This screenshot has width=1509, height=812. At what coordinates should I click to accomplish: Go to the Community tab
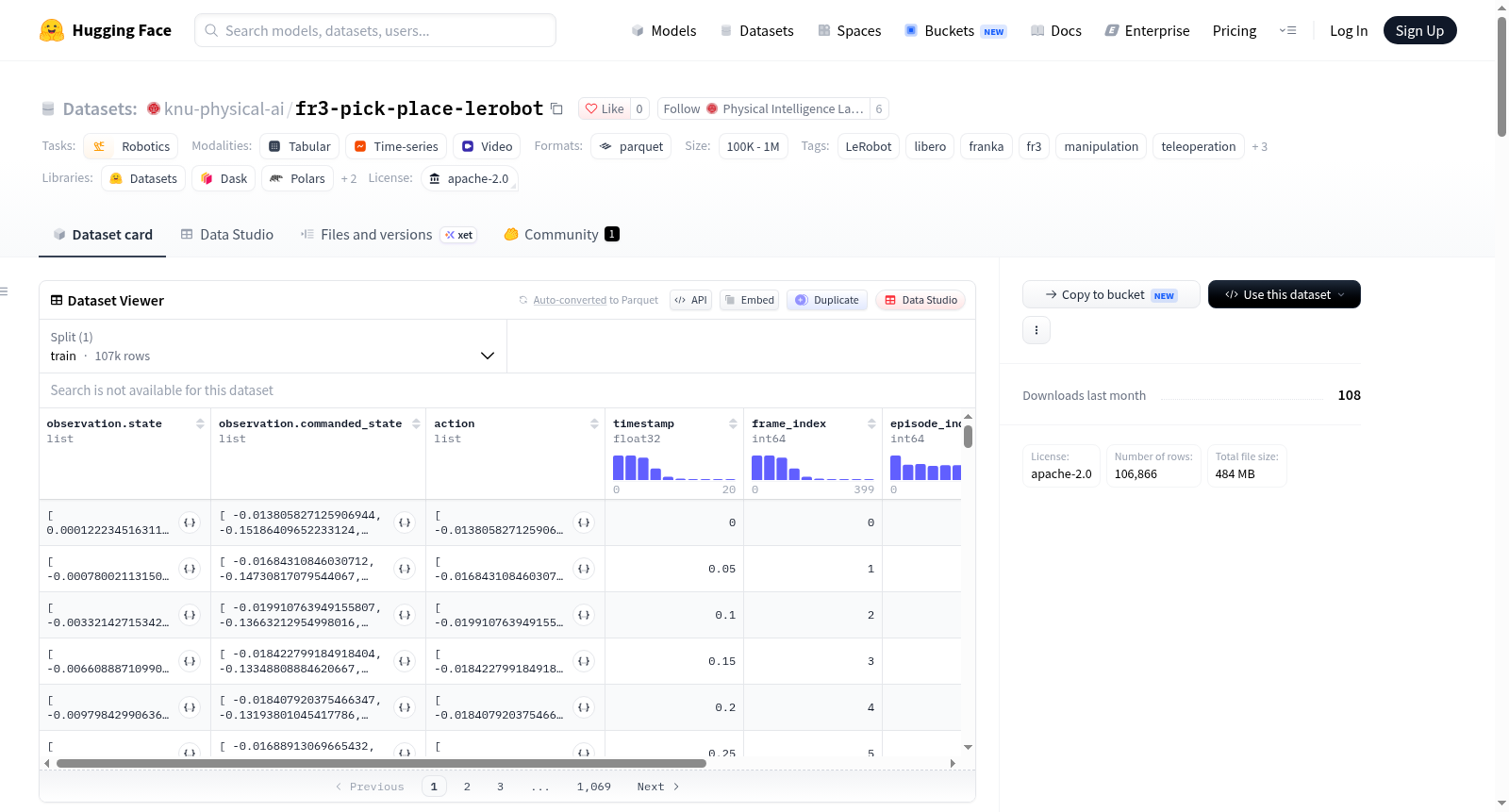[x=561, y=235]
